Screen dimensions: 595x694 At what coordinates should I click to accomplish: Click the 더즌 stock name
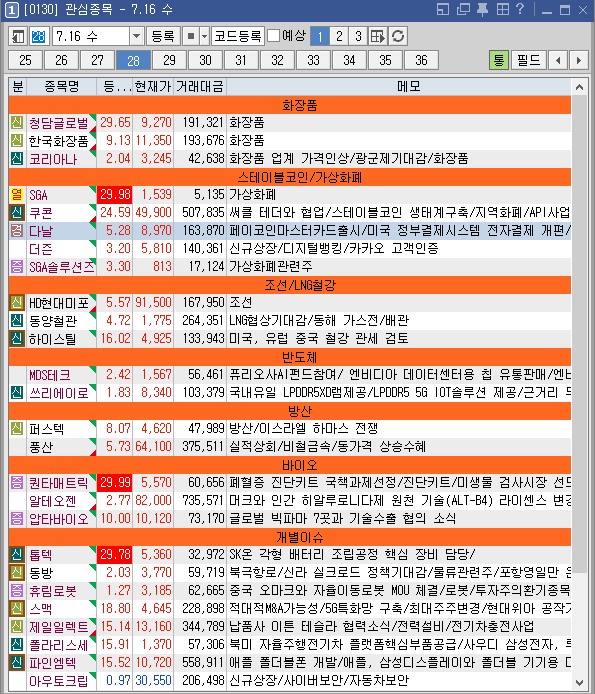pyautogui.click(x=41, y=249)
